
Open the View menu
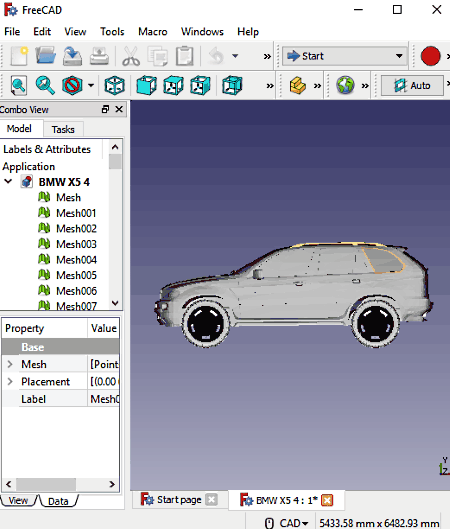(x=75, y=32)
